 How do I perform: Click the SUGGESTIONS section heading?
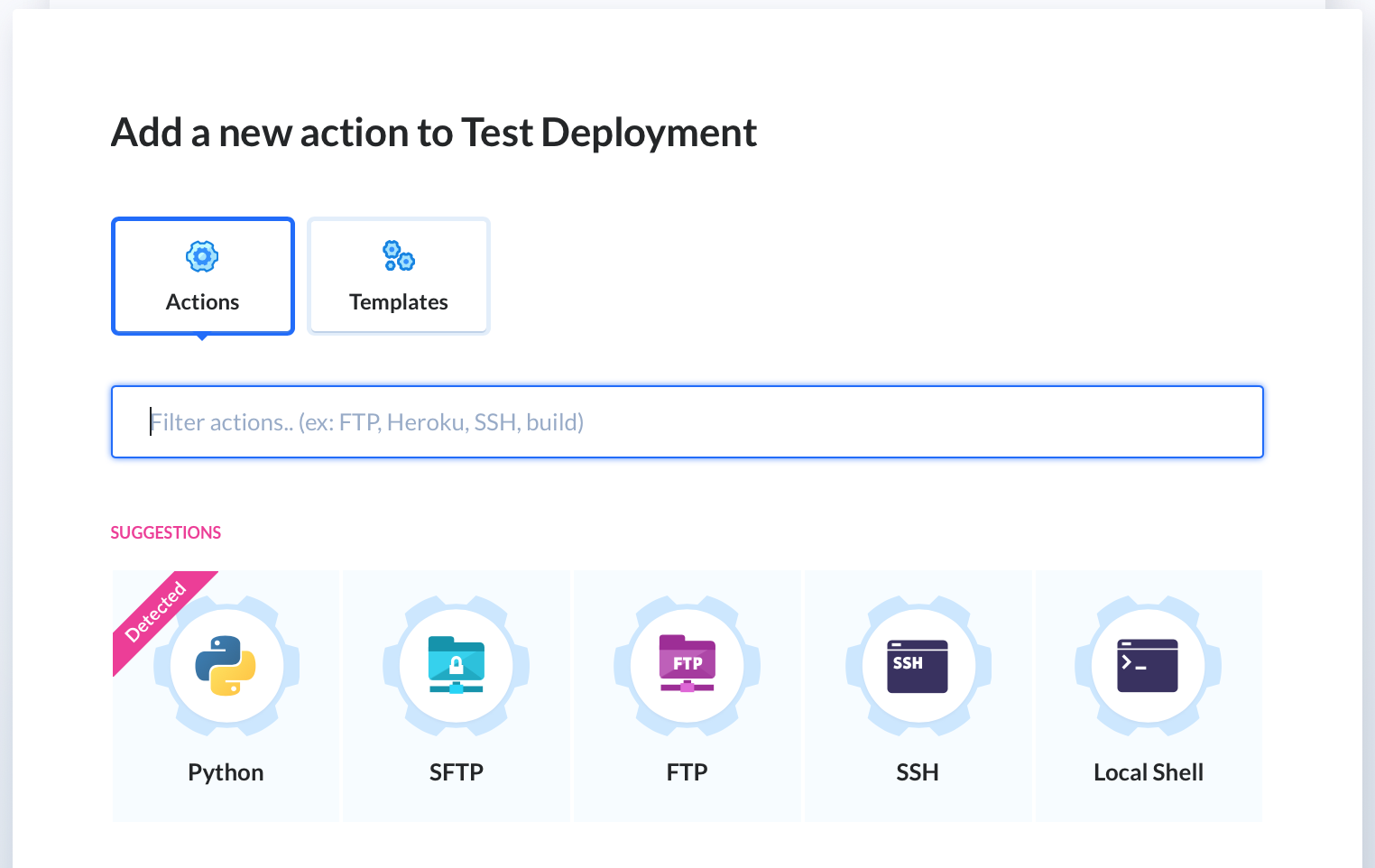point(166,532)
